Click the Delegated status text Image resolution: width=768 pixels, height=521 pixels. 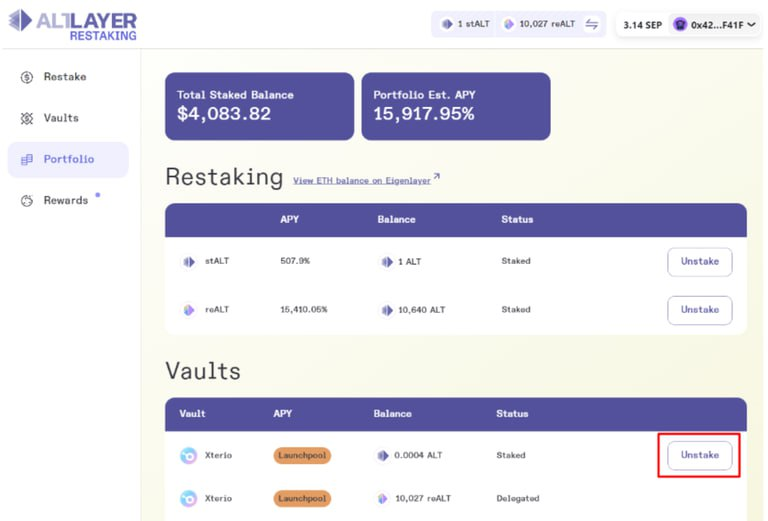click(x=518, y=498)
